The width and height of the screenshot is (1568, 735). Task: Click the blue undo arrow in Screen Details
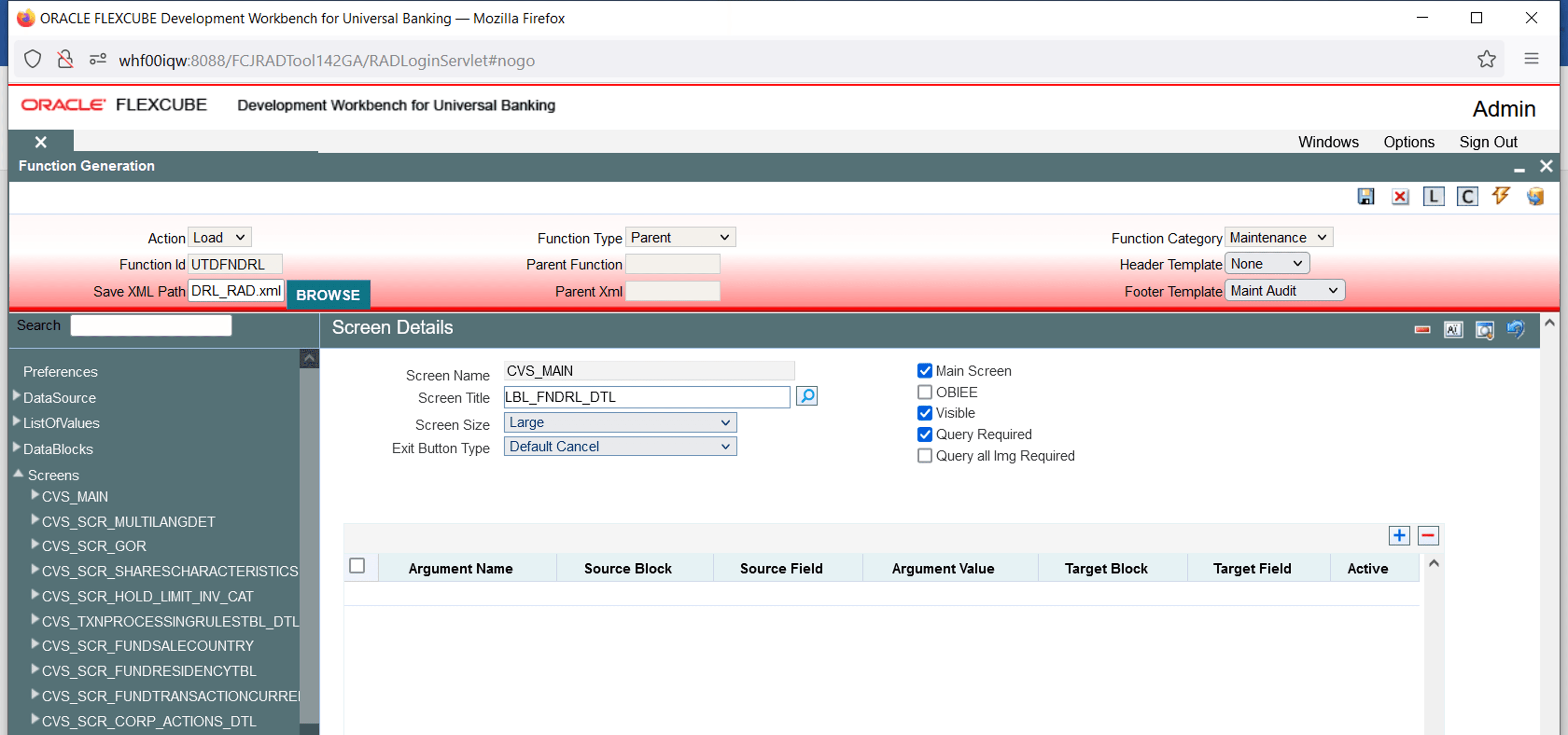coord(1515,329)
